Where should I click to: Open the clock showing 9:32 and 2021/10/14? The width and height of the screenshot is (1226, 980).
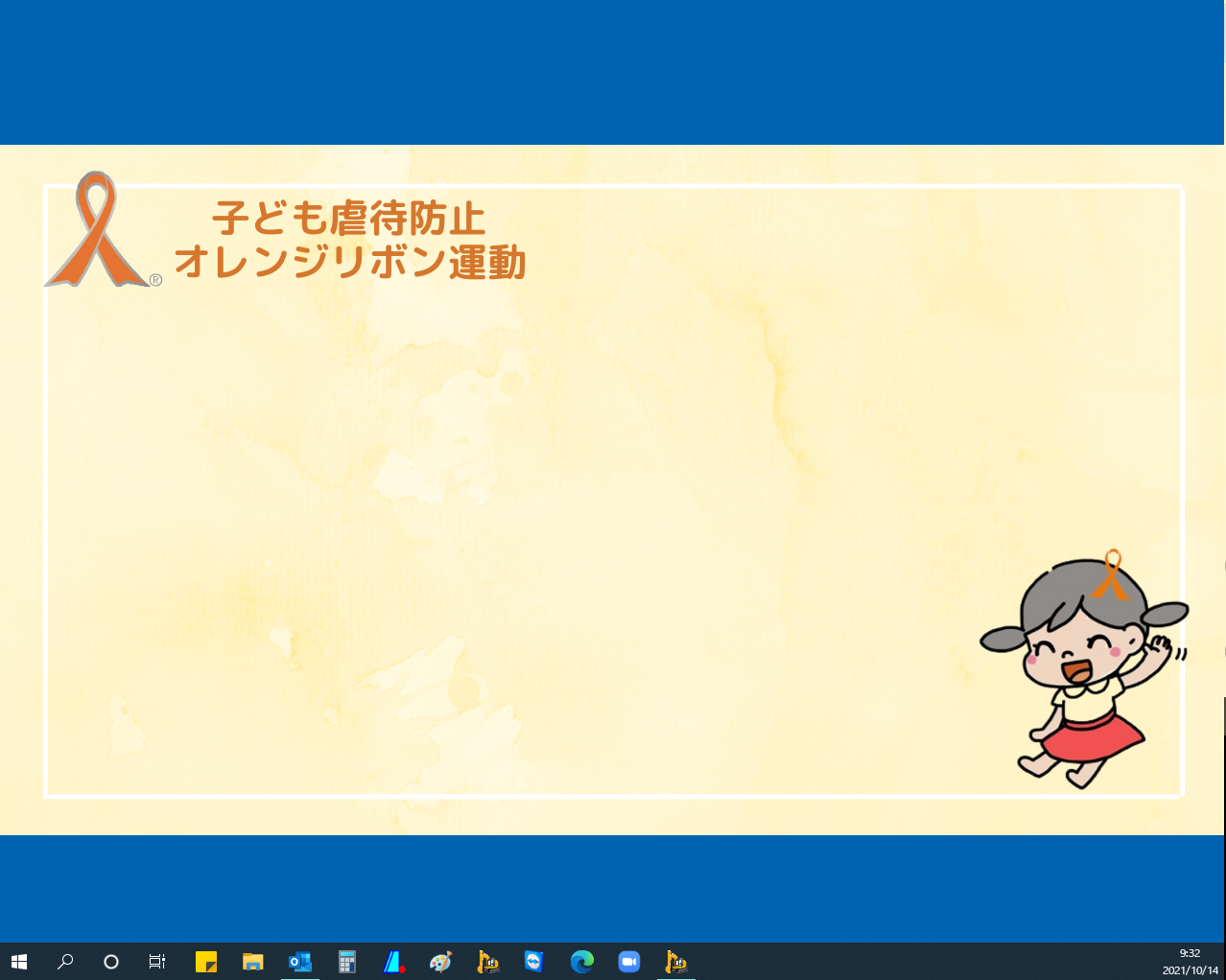[1190, 962]
